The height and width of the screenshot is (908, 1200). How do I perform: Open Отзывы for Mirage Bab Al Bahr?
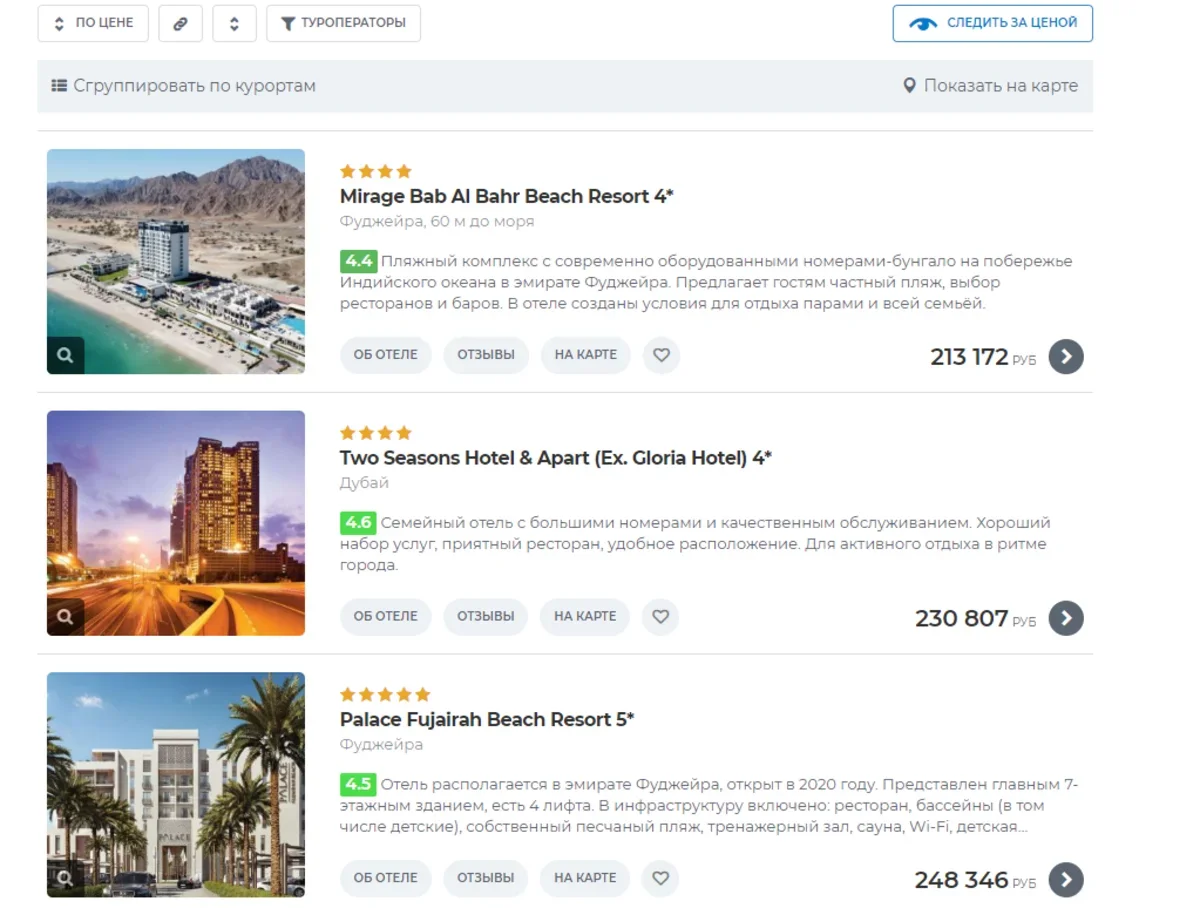(486, 355)
